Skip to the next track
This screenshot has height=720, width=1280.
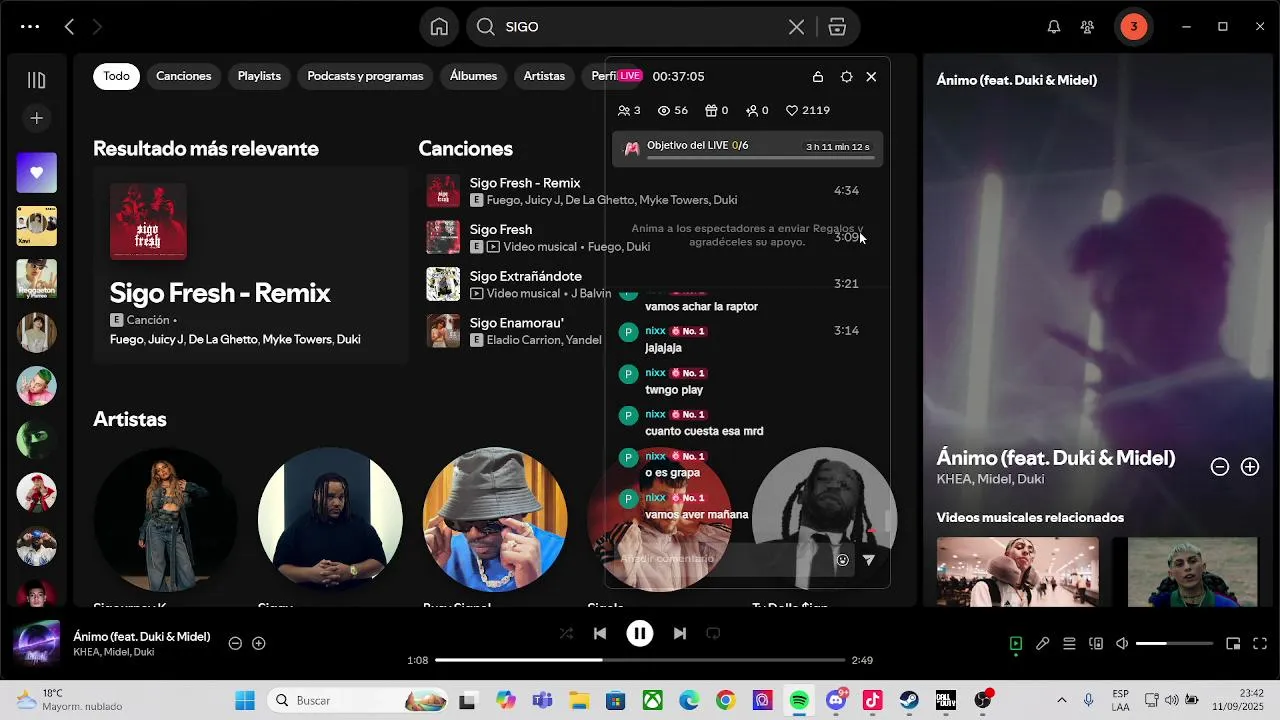point(680,633)
